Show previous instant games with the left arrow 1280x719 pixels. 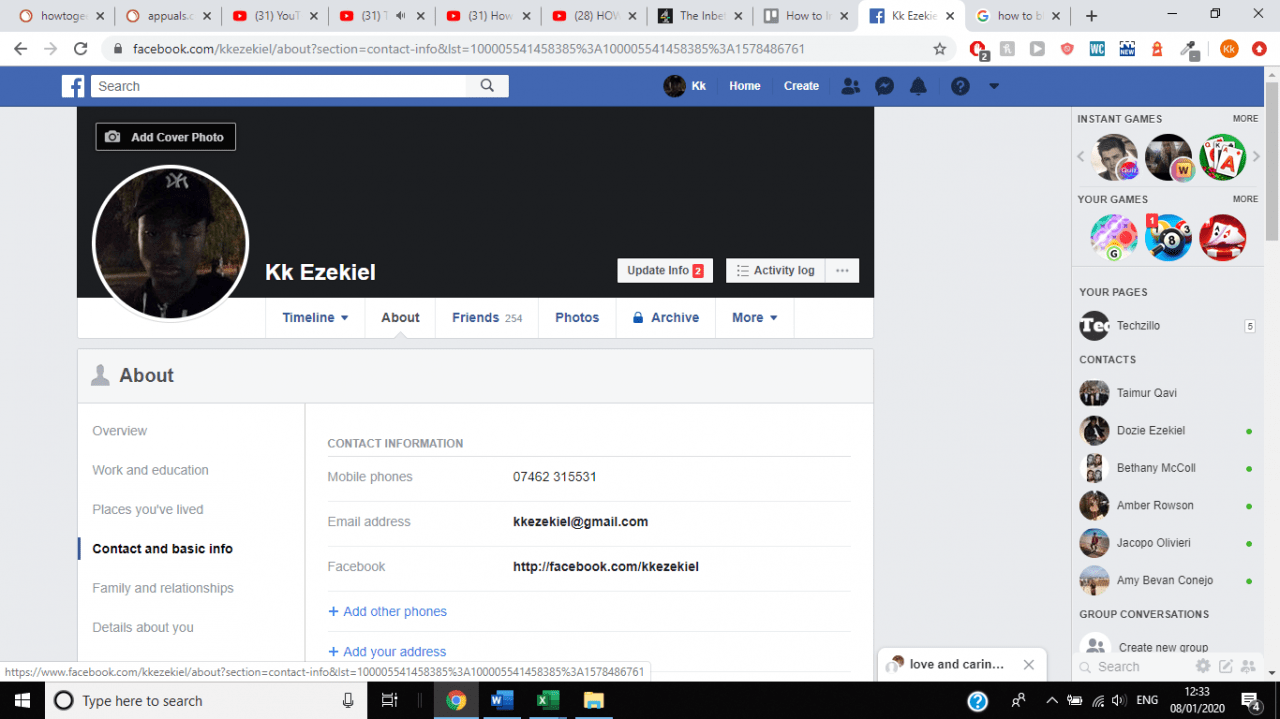coord(1081,157)
